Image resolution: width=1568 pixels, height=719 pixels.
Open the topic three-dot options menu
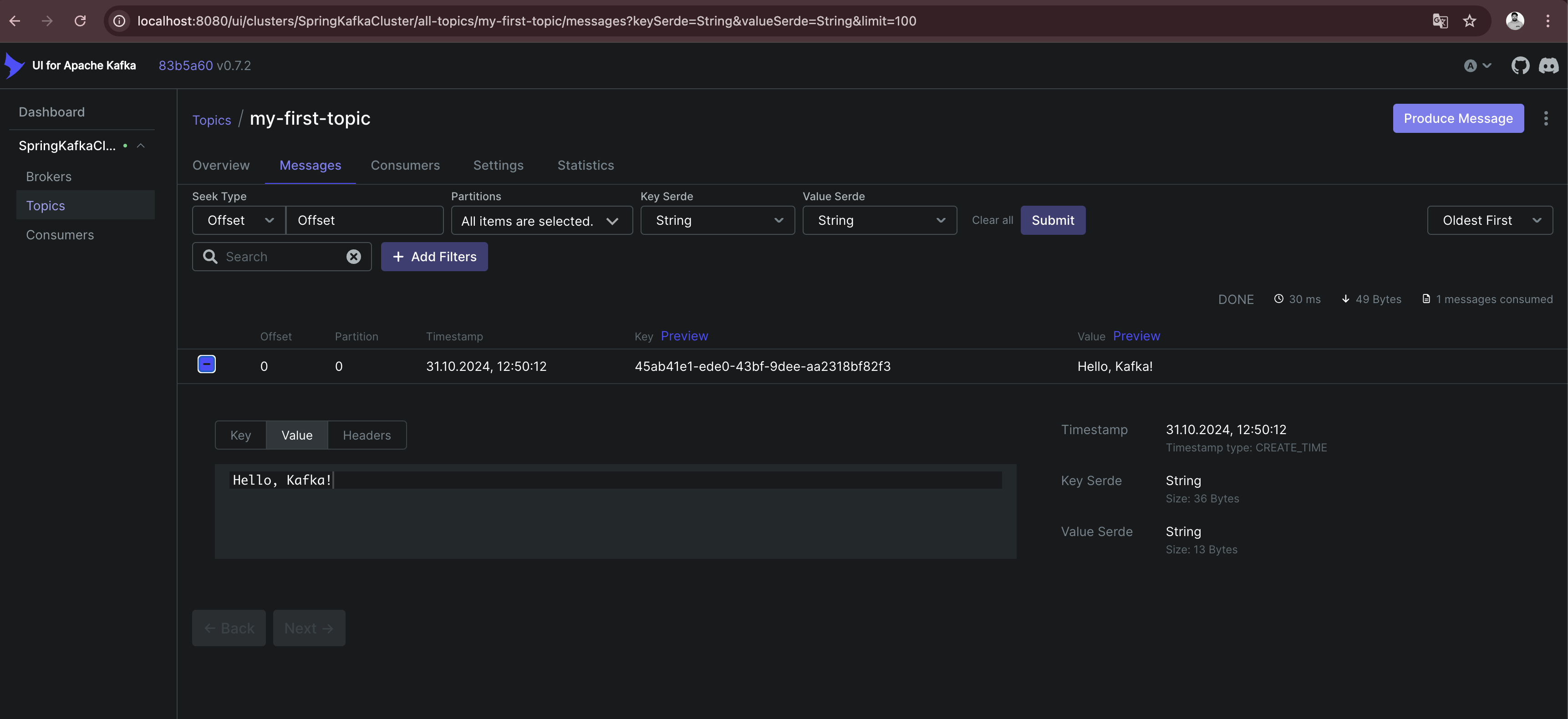click(1546, 119)
